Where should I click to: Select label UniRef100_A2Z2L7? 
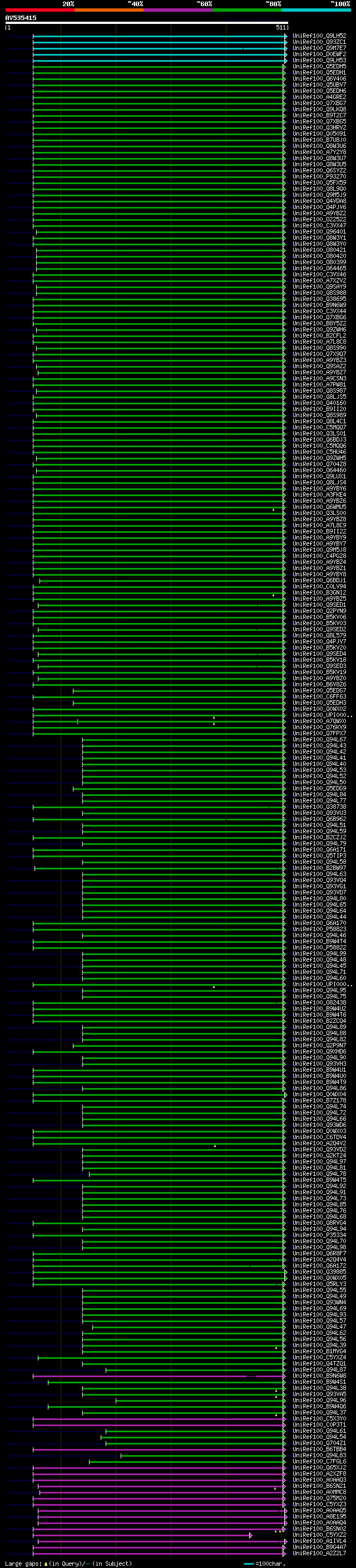click(x=319, y=1554)
